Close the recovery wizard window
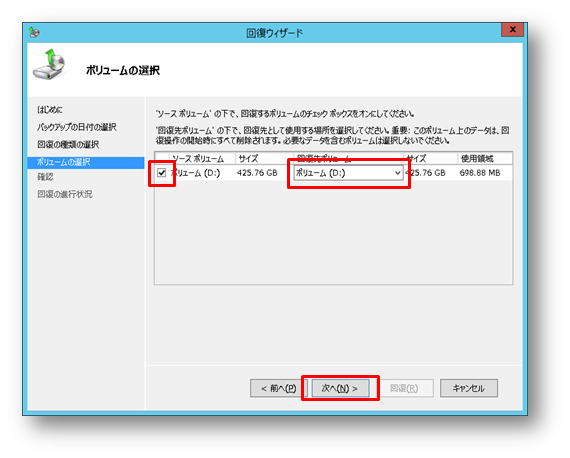This screenshot has height=458, width=570. coord(512,29)
